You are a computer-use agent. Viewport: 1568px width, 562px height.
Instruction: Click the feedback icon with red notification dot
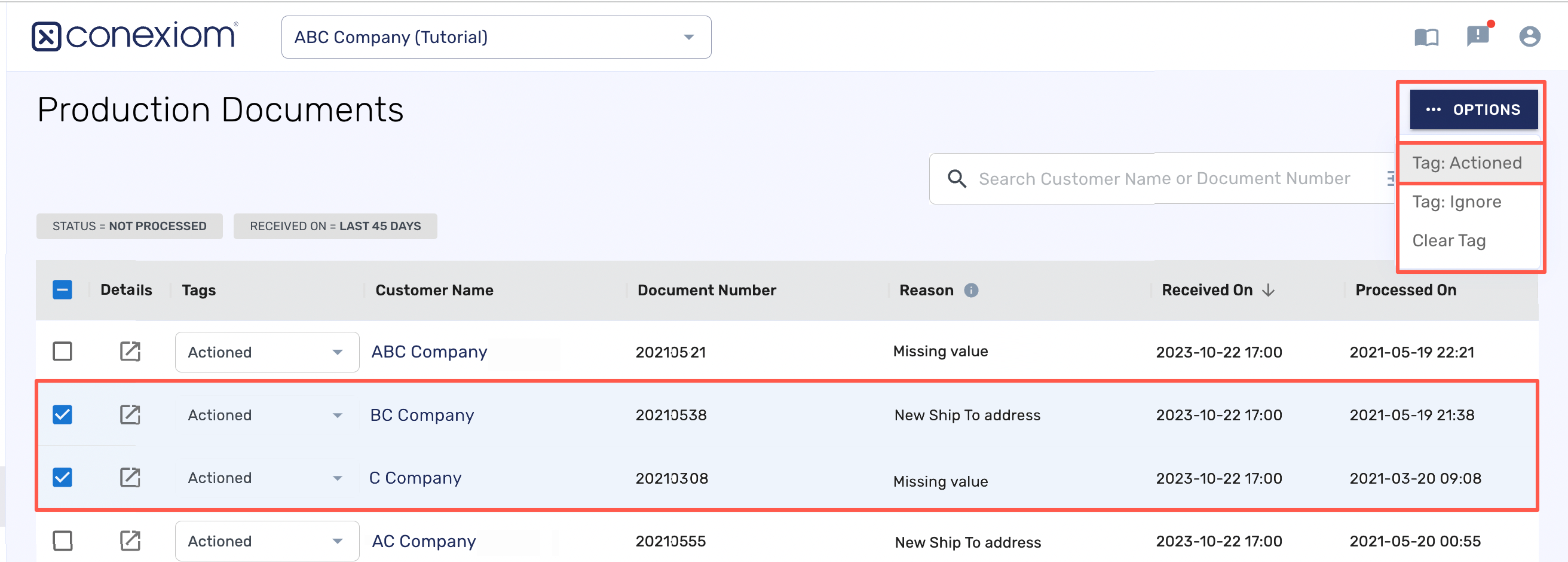pyautogui.click(x=1478, y=36)
